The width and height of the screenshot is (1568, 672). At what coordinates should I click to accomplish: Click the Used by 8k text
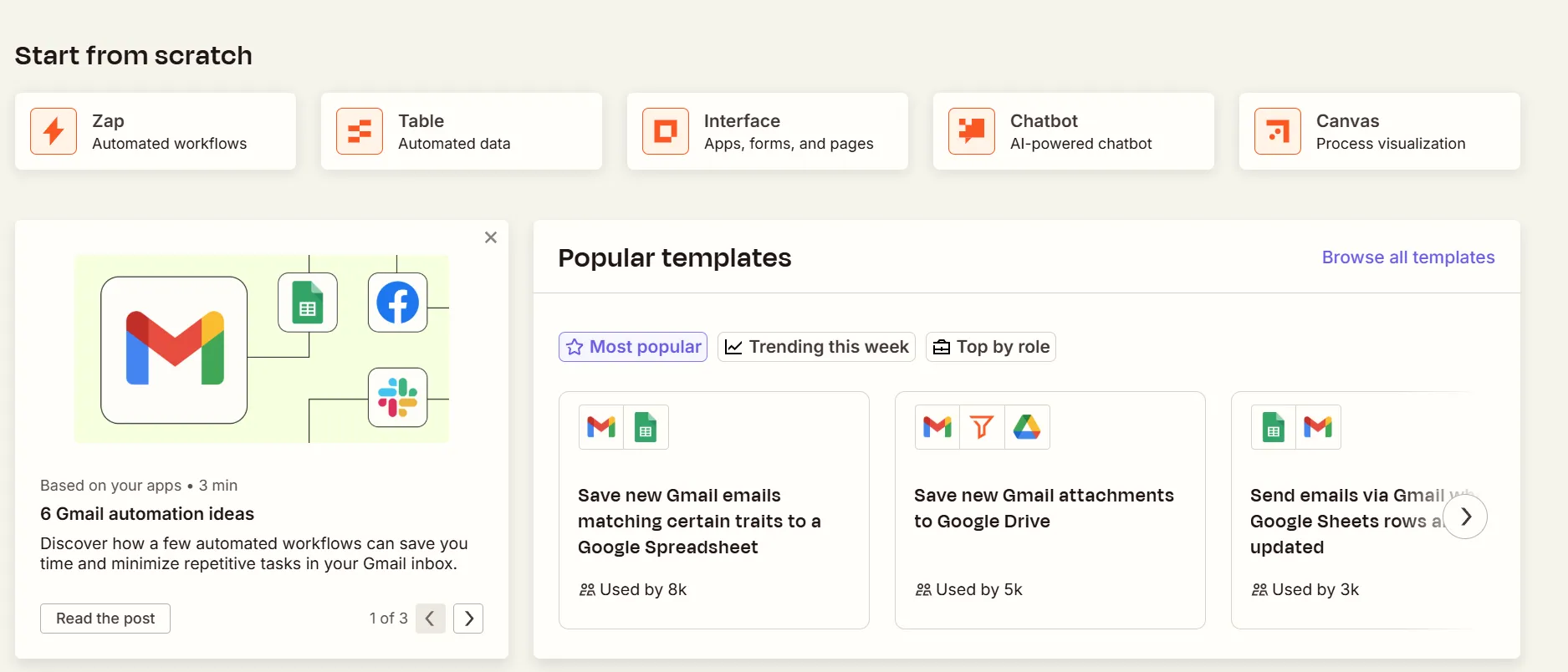[x=643, y=590]
